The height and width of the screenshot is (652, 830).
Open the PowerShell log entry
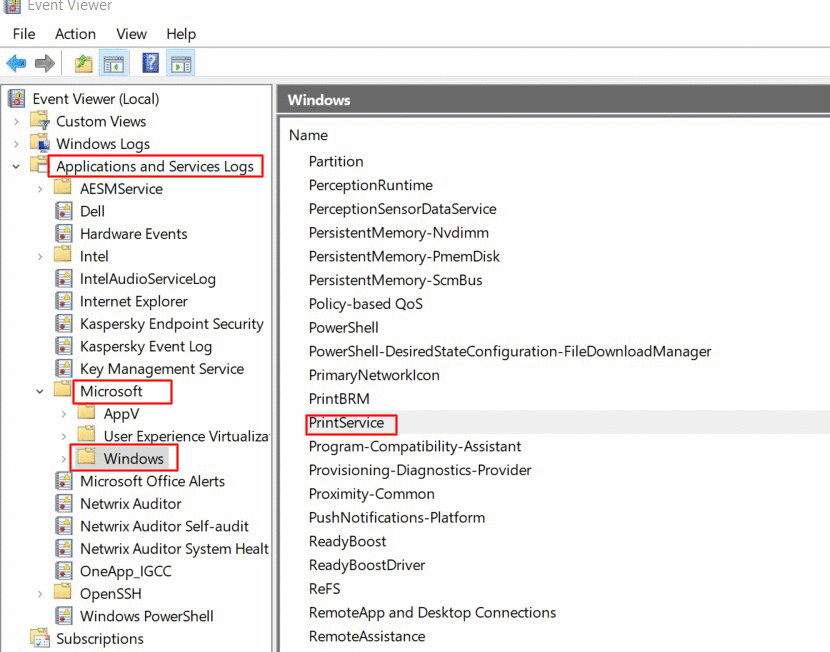pos(343,327)
